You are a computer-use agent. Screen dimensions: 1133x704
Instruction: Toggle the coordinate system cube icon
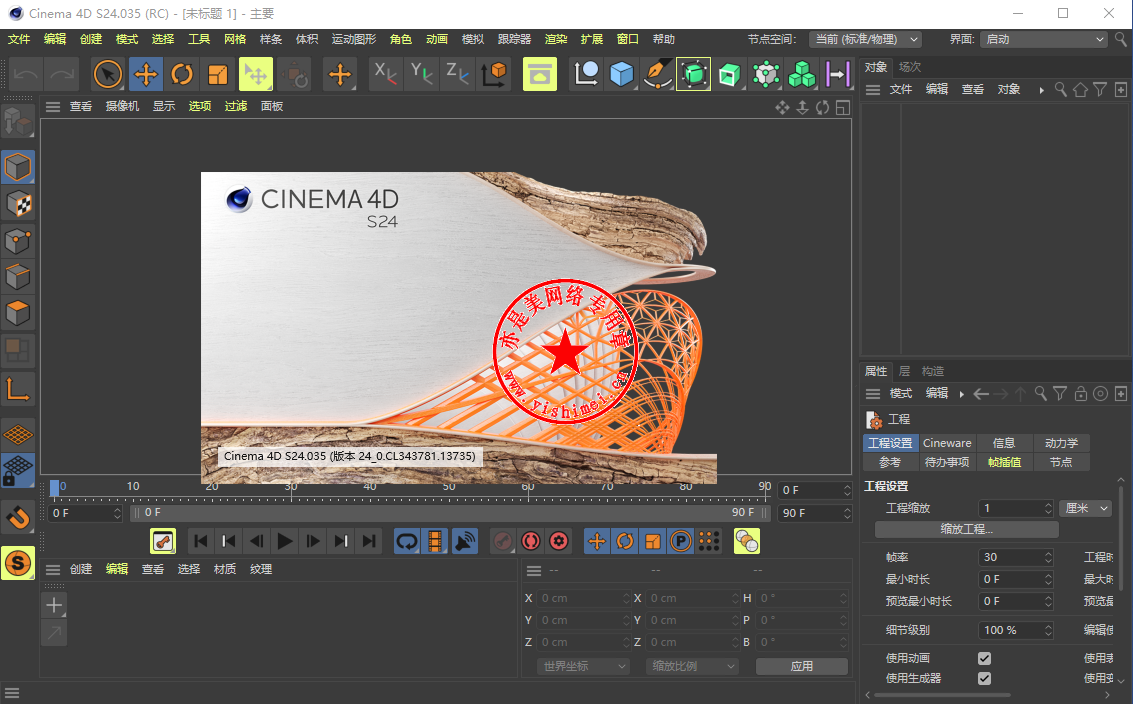click(495, 74)
